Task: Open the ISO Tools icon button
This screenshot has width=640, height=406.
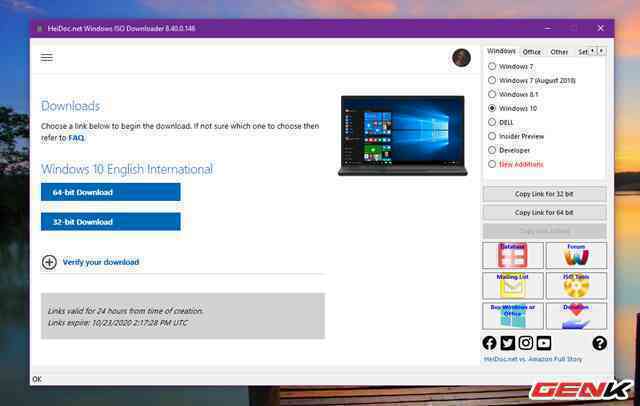Action: (576, 286)
